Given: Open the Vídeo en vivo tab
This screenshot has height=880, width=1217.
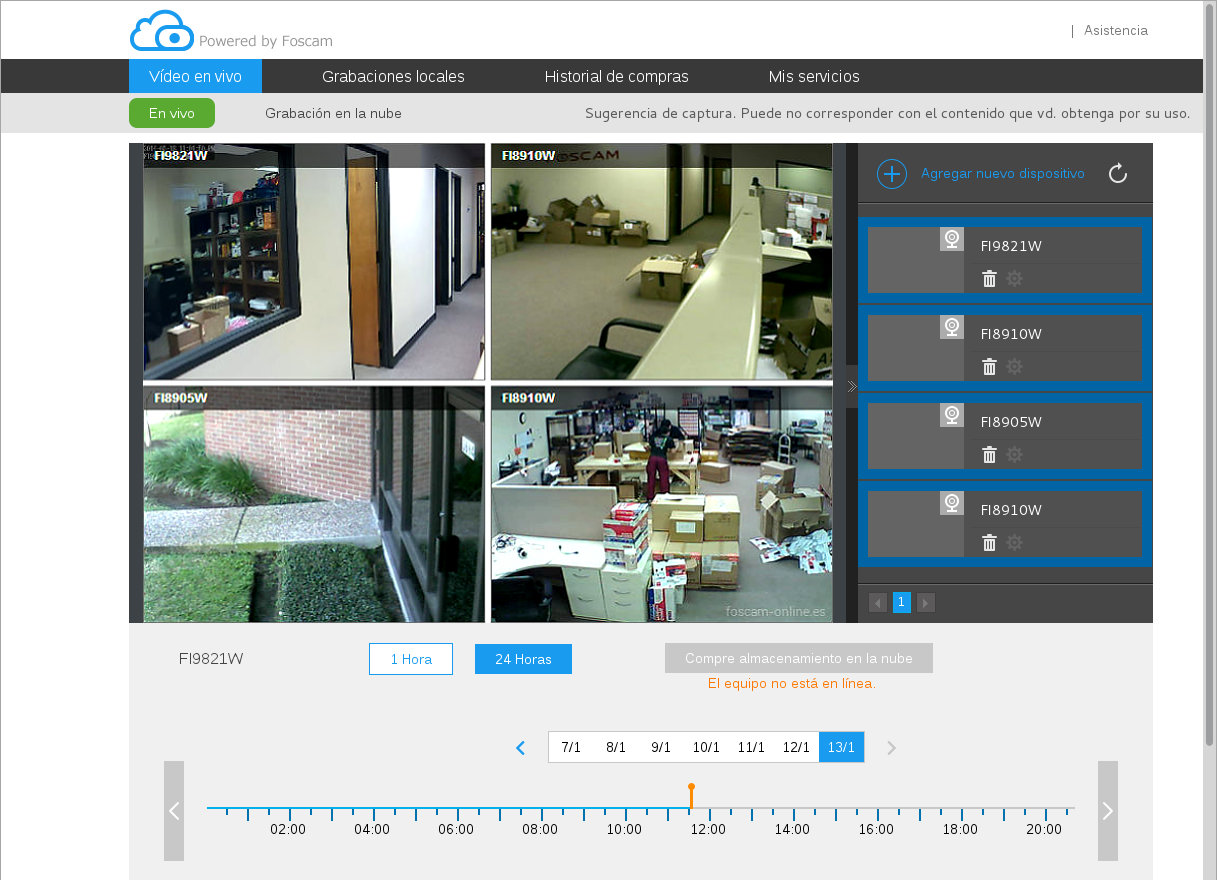Looking at the screenshot, I should click(195, 76).
